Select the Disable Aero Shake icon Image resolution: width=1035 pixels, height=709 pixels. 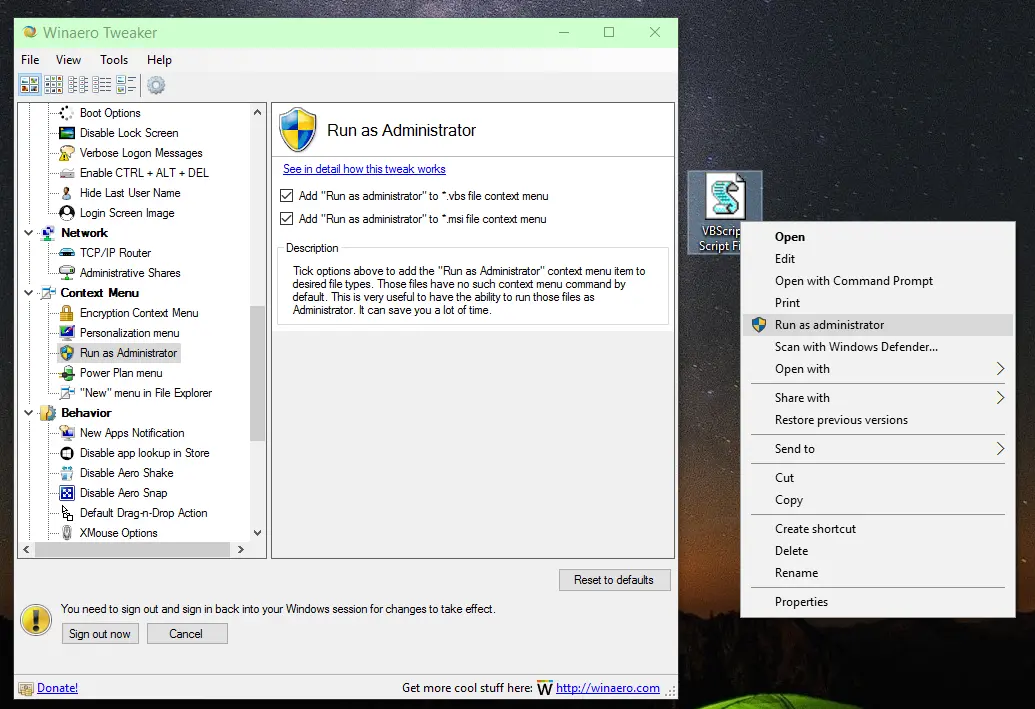[x=67, y=473]
